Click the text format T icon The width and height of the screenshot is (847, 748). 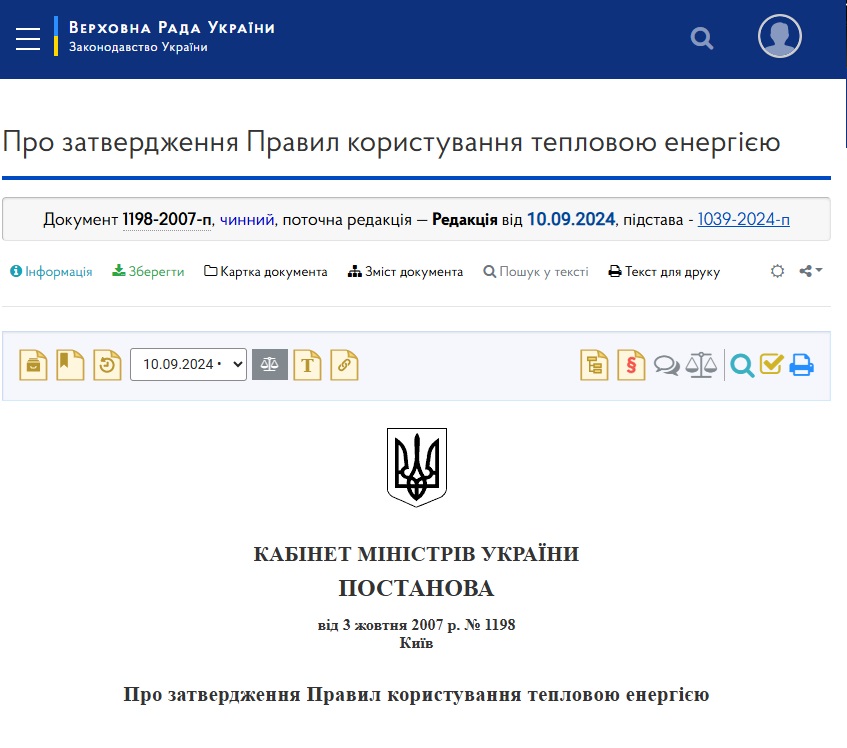pyautogui.click(x=308, y=365)
